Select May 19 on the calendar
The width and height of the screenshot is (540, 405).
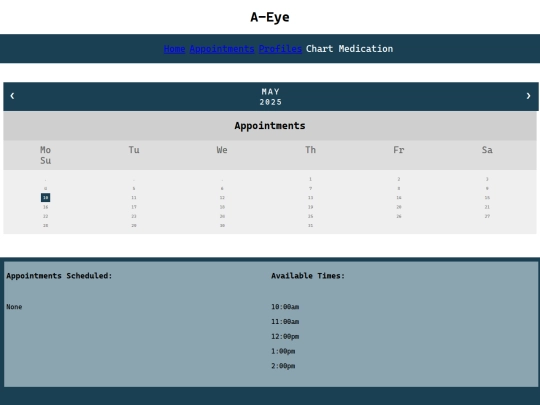click(x=310, y=207)
